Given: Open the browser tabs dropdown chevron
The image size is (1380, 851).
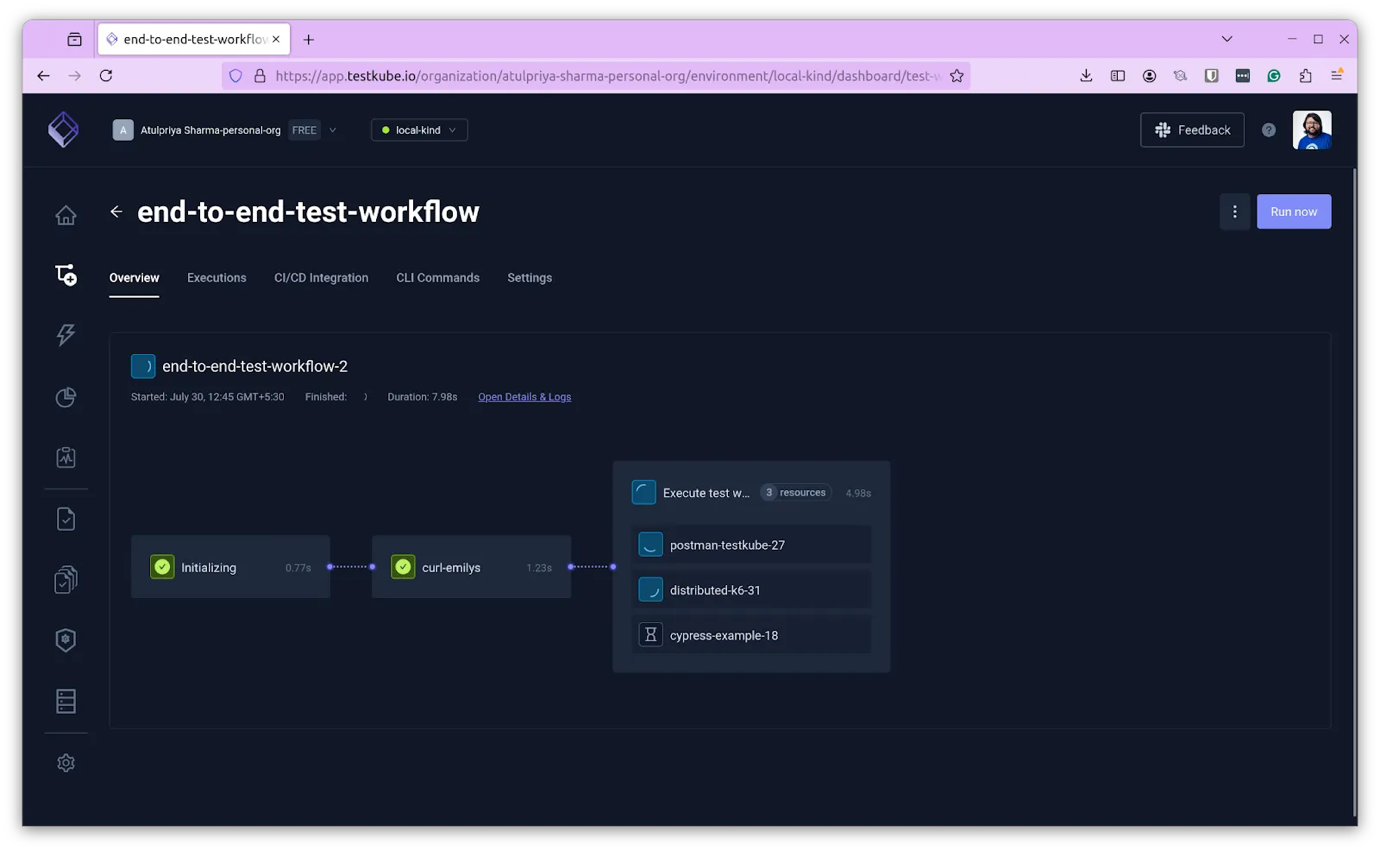Looking at the screenshot, I should click(x=1227, y=38).
